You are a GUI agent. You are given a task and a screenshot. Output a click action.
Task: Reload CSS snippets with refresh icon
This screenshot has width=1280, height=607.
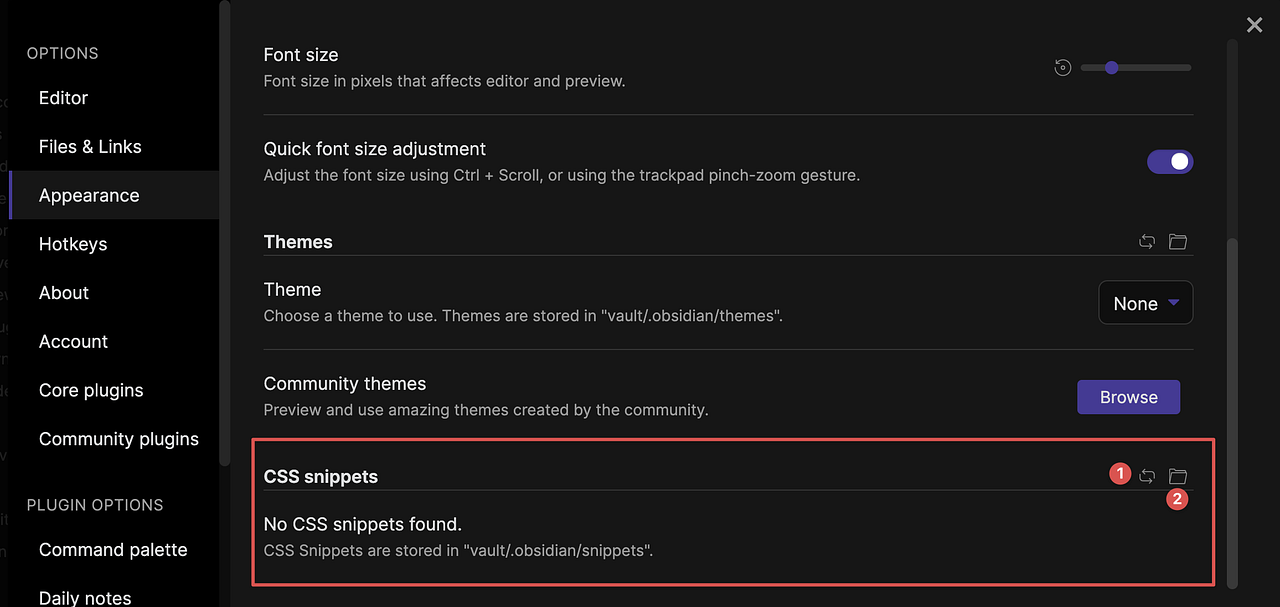click(x=1147, y=476)
